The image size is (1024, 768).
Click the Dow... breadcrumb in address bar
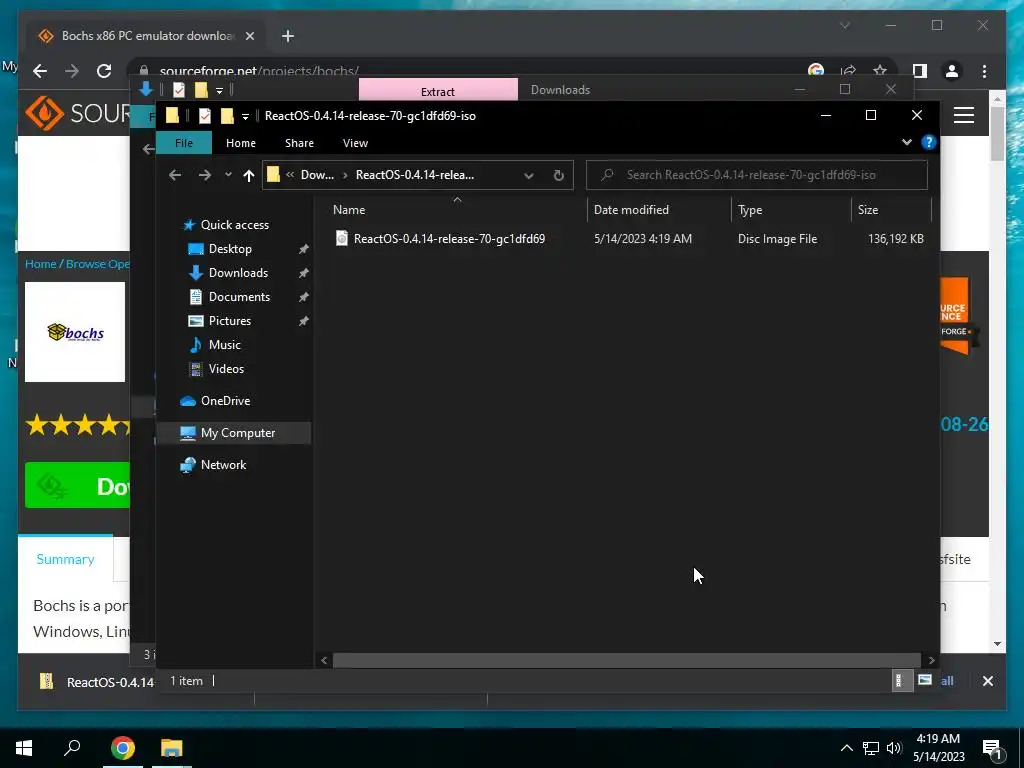coord(317,175)
